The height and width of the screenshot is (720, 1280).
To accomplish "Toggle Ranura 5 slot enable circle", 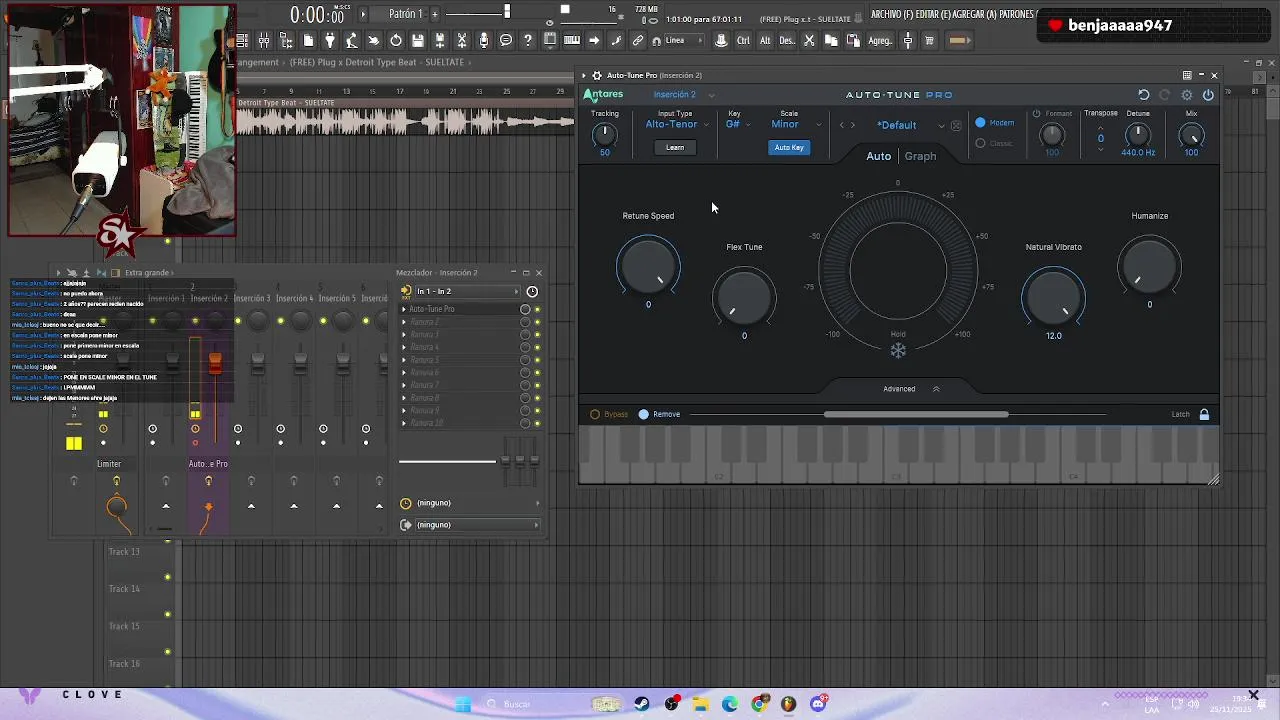I will click(x=525, y=360).
